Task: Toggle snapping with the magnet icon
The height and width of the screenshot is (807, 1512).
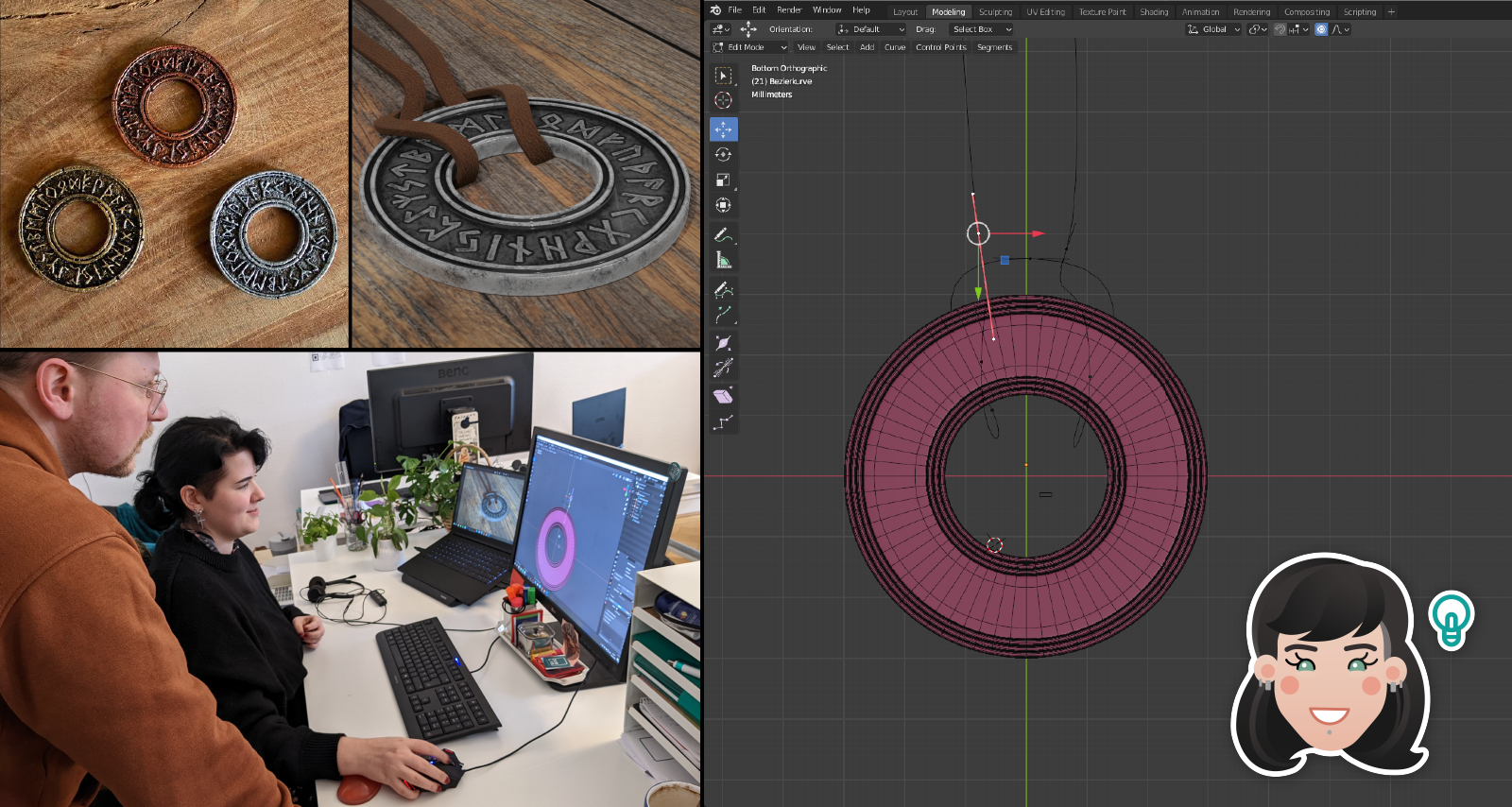Action: 1280,29
